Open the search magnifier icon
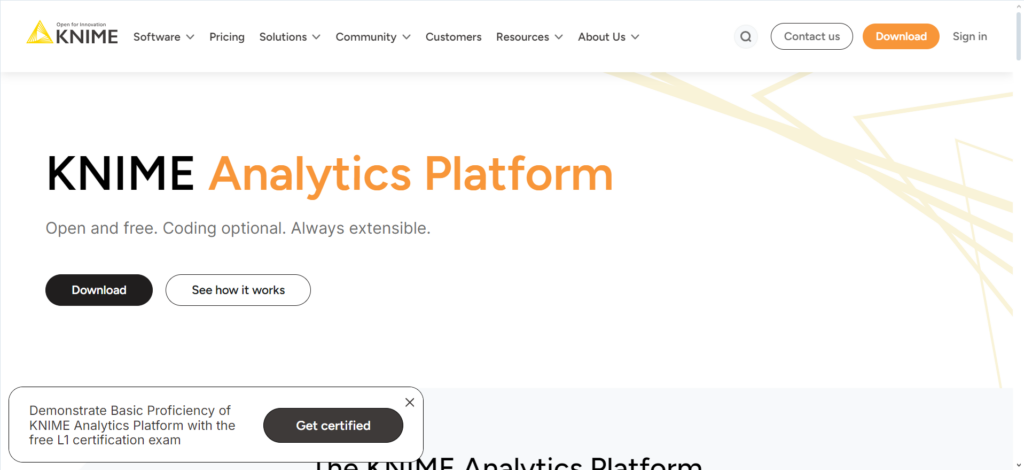Image resolution: width=1024 pixels, height=470 pixels. [746, 37]
